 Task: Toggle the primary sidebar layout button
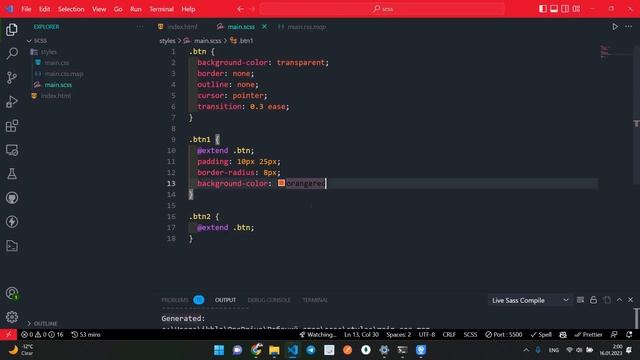[543, 9]
